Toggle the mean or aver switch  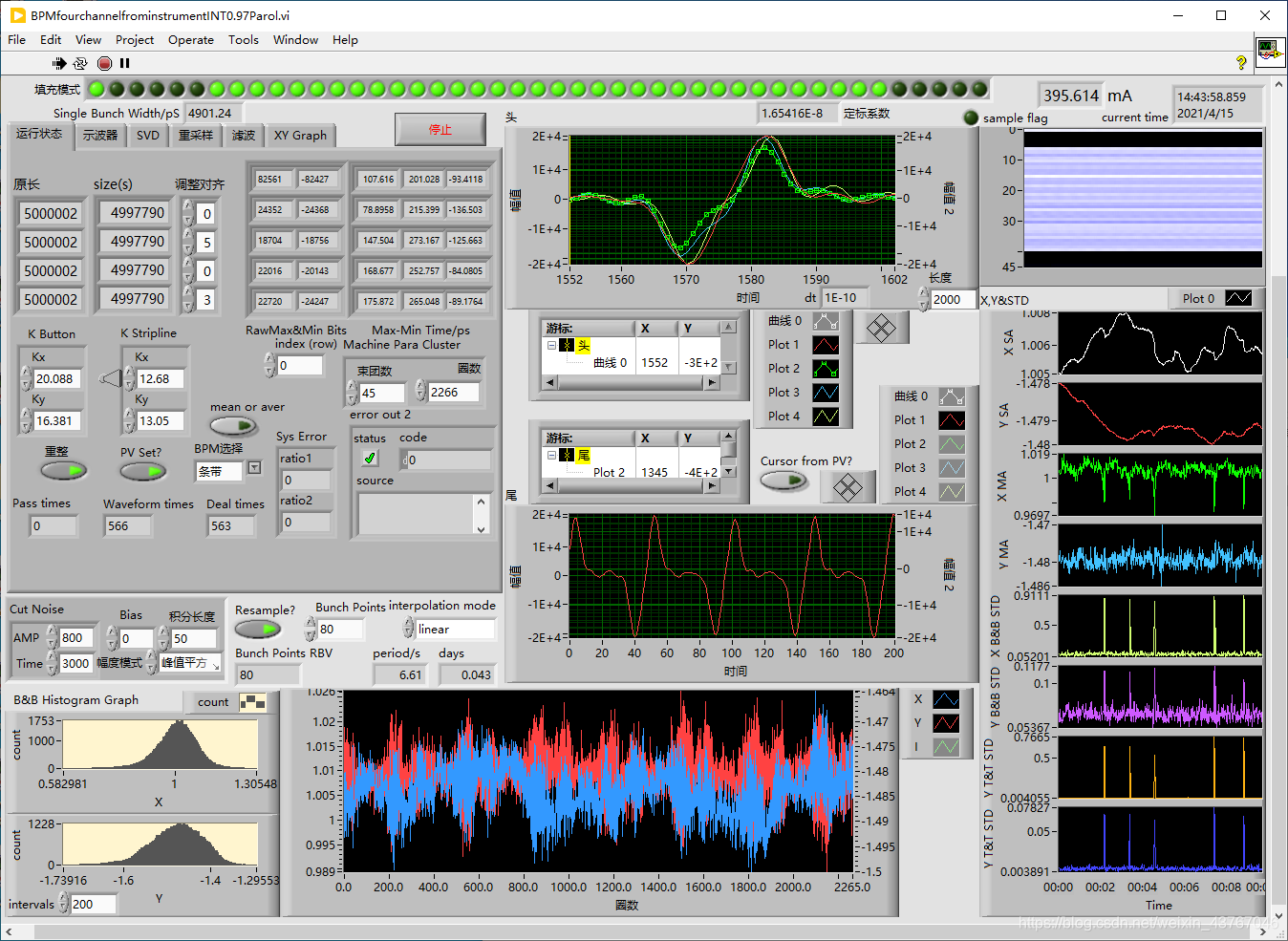tap(233, 425)
